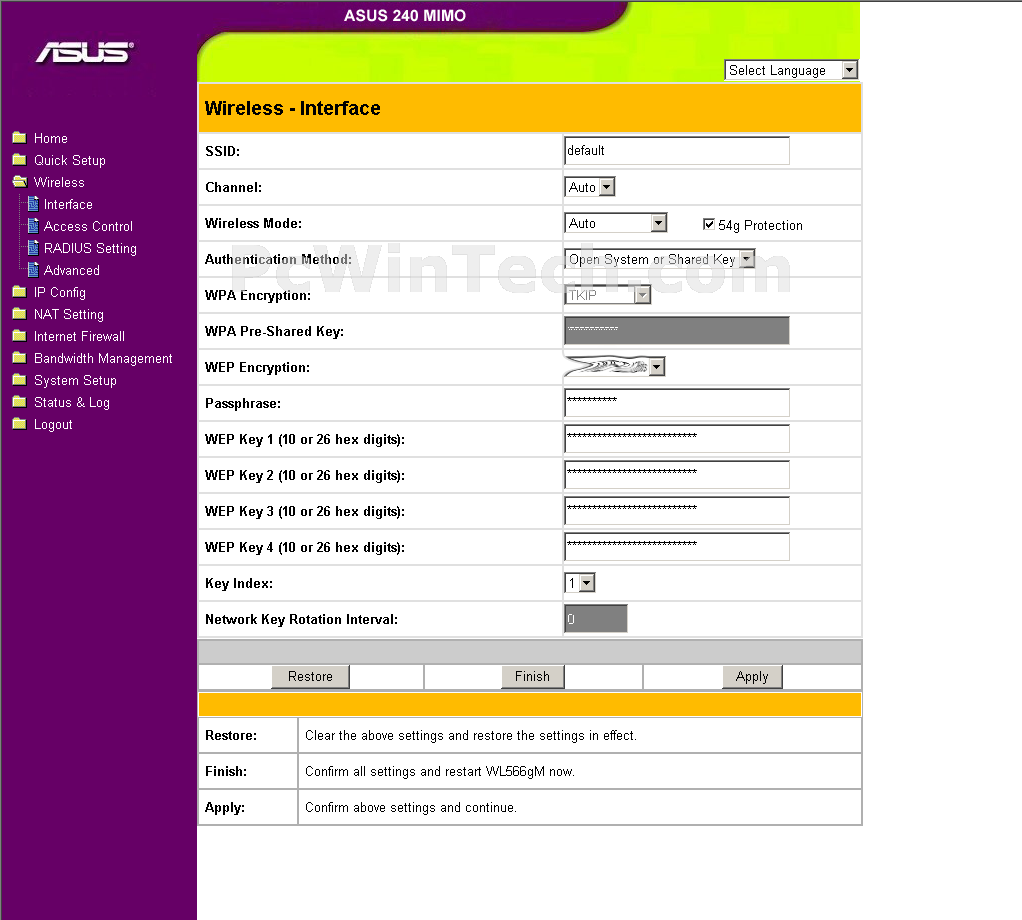Click the Home folder icon
Screen dimensions: 1022x920
point(20,137)
